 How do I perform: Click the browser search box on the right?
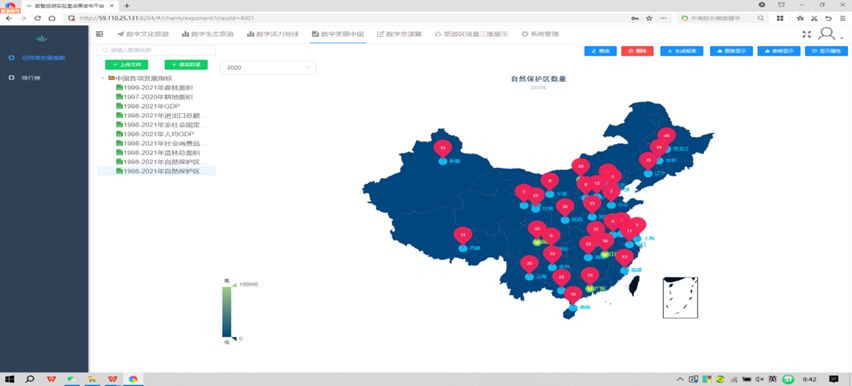pos(724,18)
